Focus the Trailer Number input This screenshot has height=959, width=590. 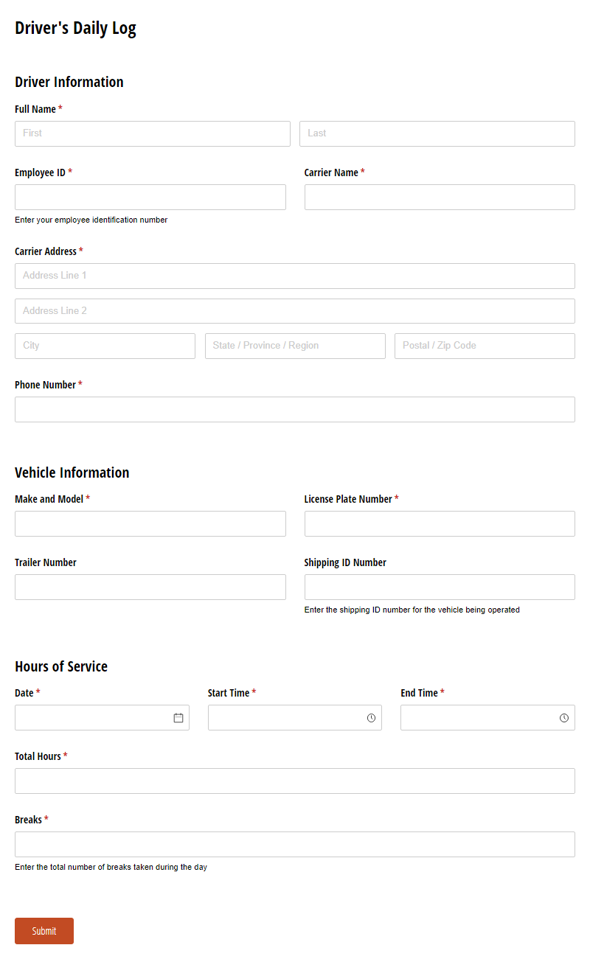(150, 587)
